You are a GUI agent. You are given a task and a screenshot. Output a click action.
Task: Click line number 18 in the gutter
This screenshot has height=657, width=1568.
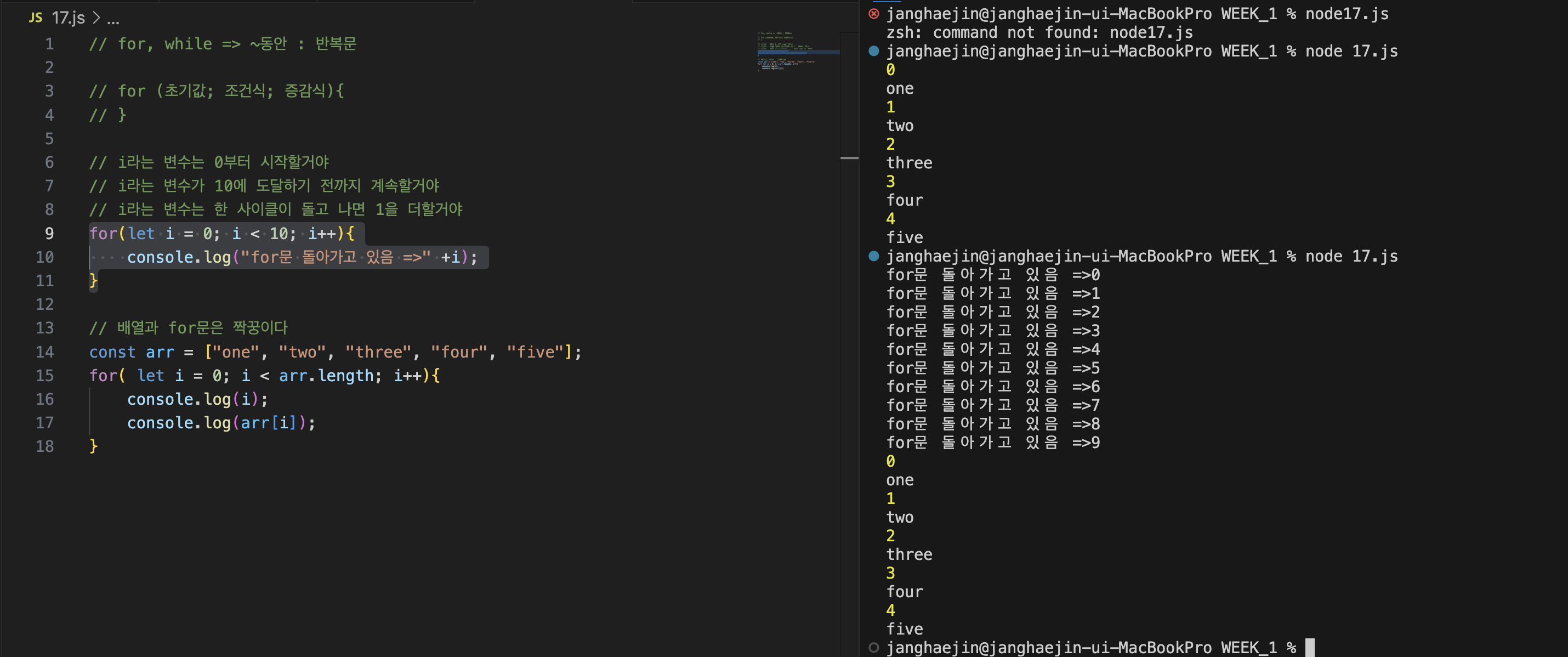coord(44,446)
